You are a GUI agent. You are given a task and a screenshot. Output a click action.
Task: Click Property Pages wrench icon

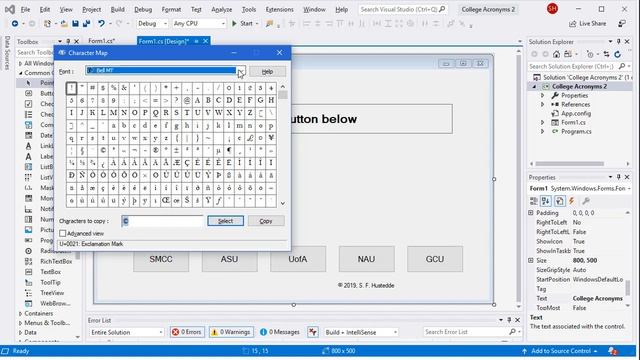coord(586,201)
